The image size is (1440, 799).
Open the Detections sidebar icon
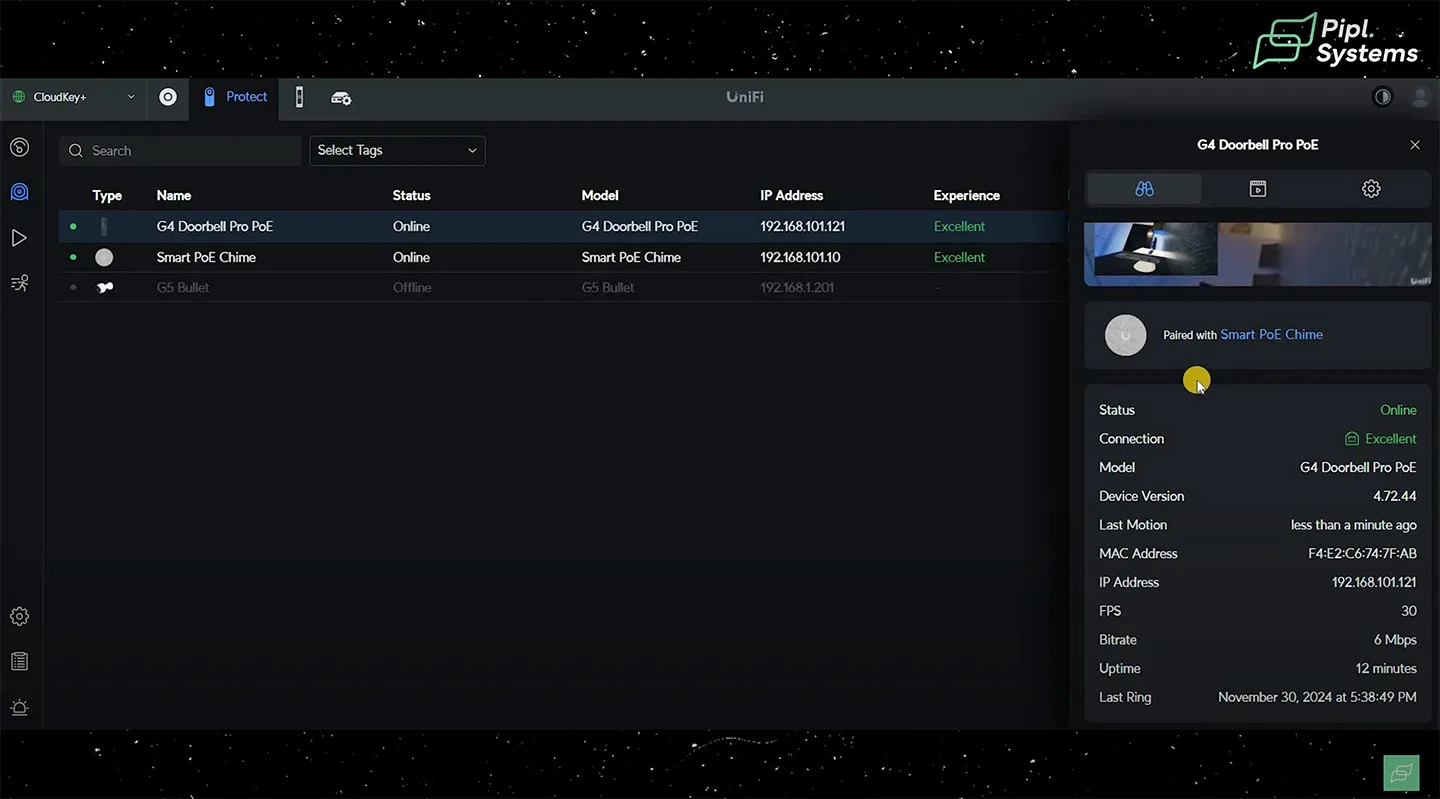[19, 283]
